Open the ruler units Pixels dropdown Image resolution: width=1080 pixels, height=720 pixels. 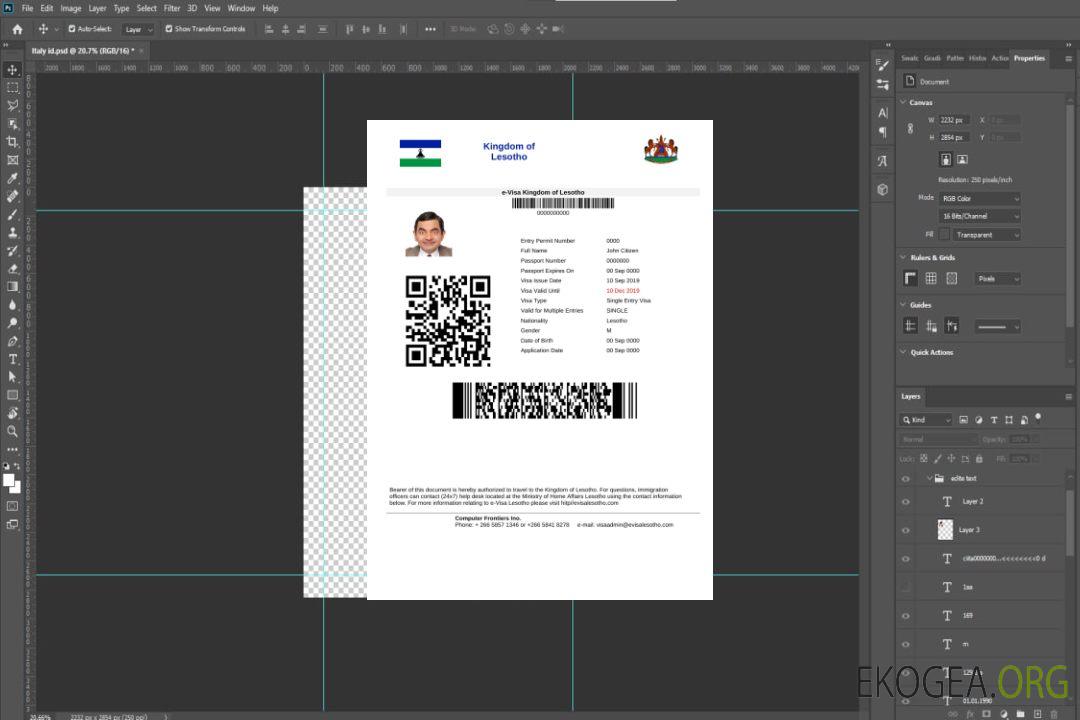(998, 278)
